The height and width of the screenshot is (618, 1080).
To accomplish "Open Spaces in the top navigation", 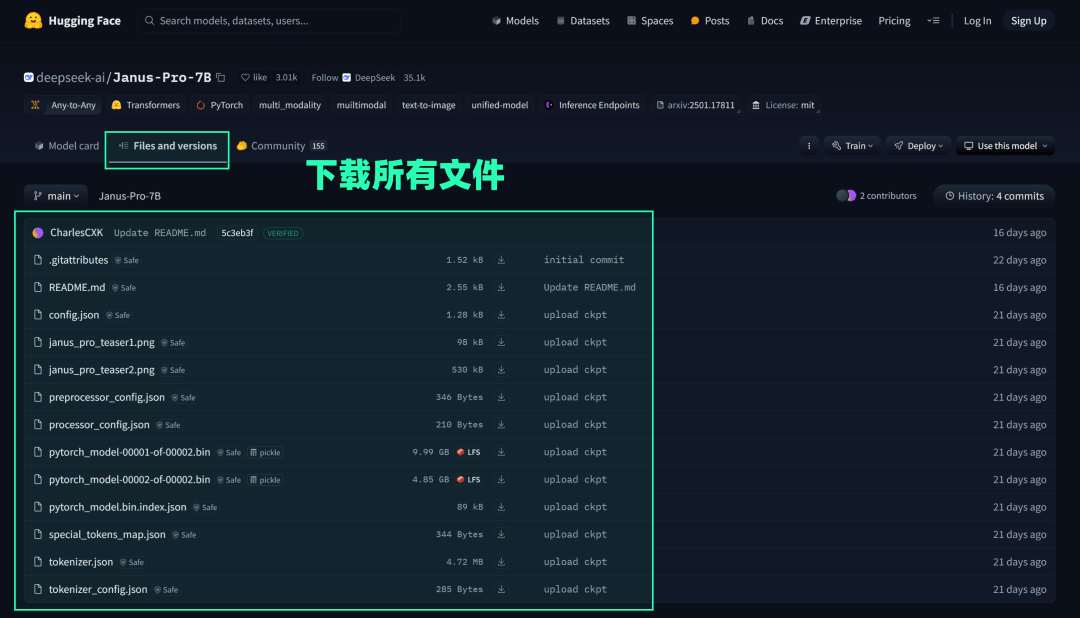I will coord(650,21).
